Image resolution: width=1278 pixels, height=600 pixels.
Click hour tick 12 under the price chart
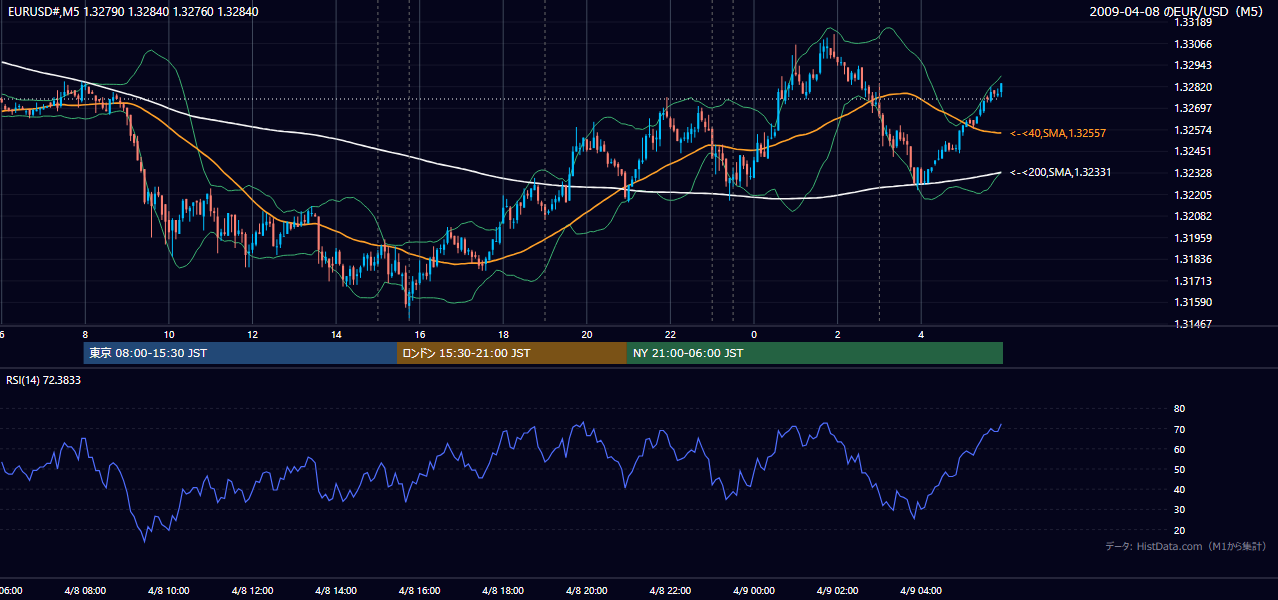[x=253, y=335]
